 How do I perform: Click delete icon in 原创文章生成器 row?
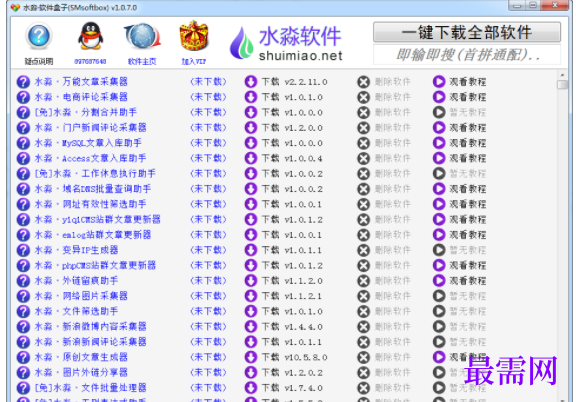pyautogui.click(x=363, y=358)
